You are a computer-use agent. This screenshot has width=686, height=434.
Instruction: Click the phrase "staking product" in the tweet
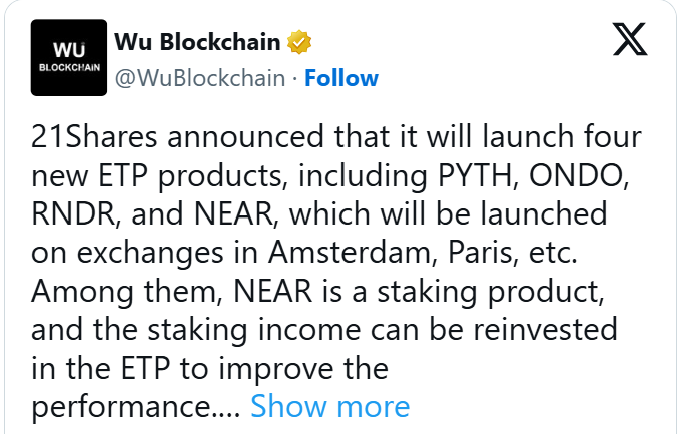(x=491, y=292)
